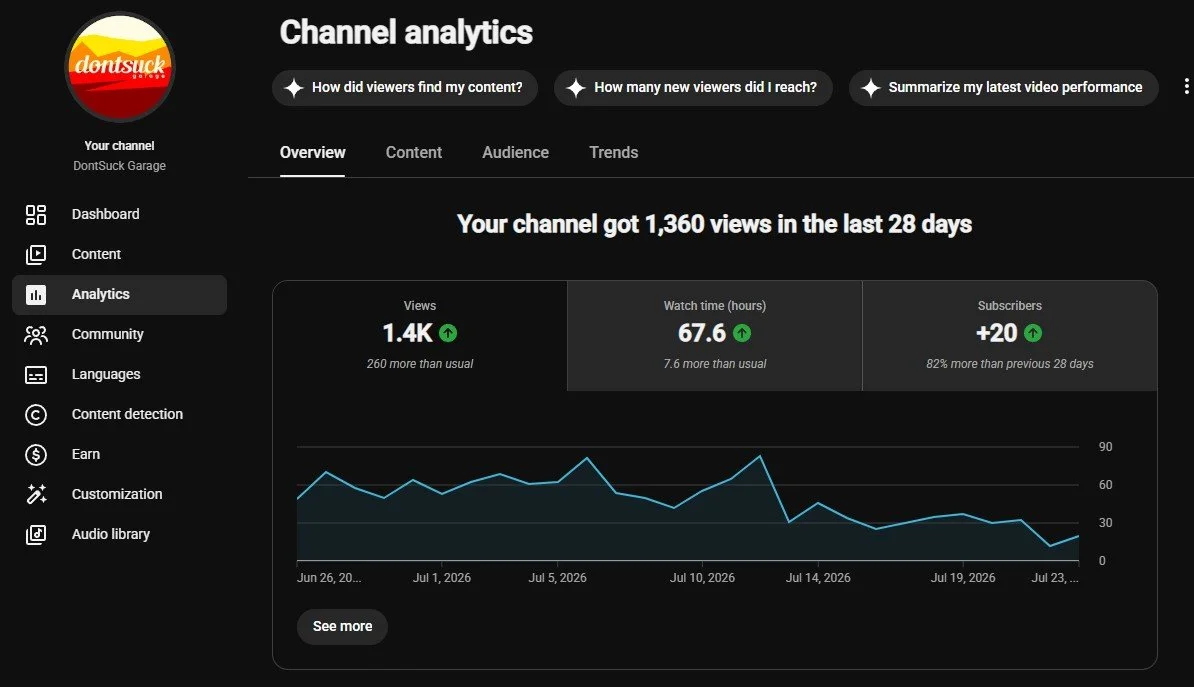
Task: Switch to the Content analytics tab
Action: (413, 152)
